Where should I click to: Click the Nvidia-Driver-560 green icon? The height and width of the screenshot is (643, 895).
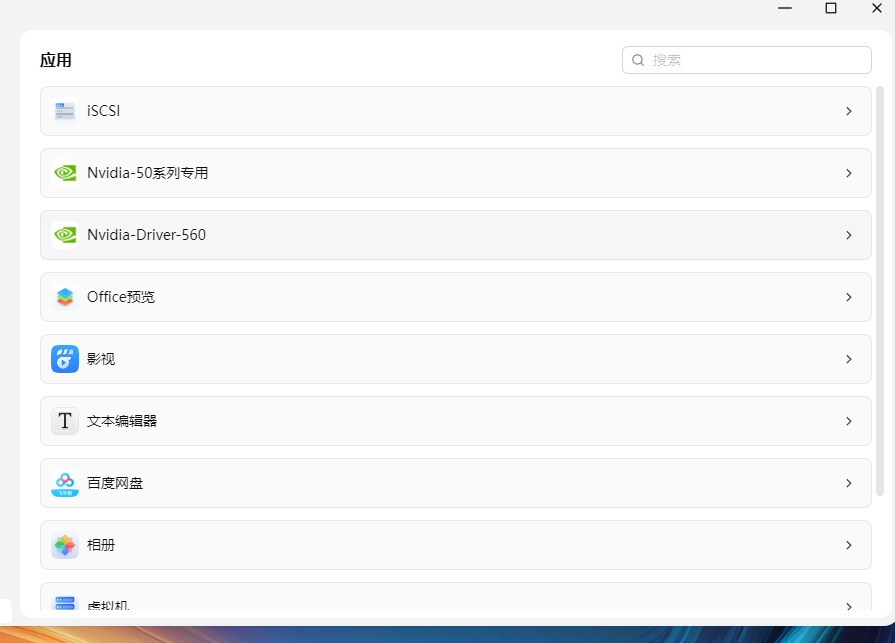65,235
